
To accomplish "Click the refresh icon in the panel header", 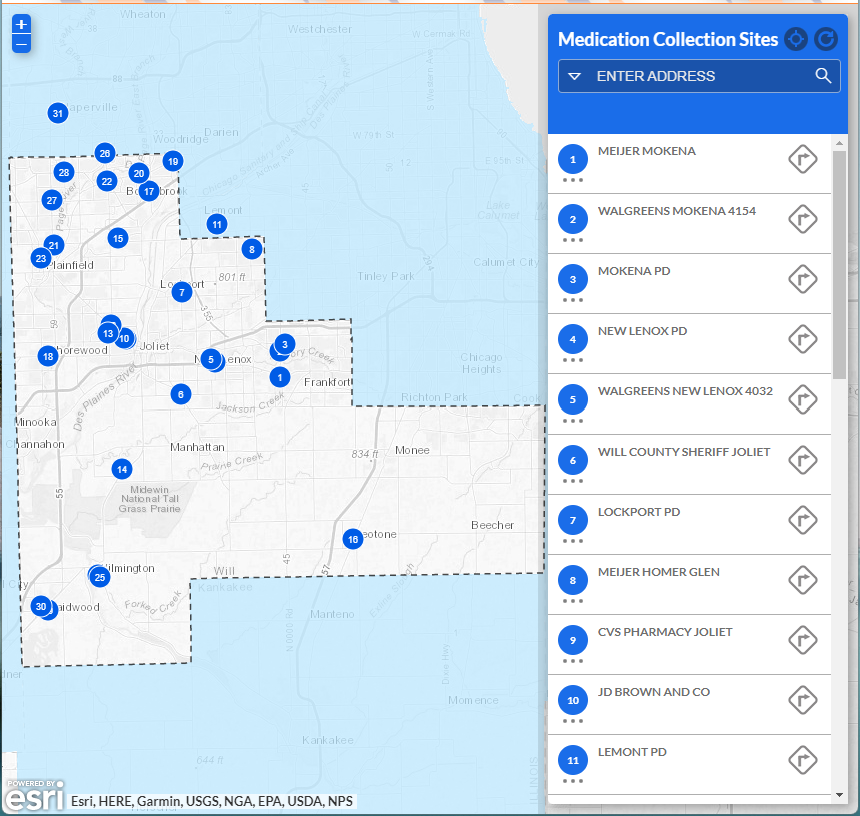I will point(825,39).
